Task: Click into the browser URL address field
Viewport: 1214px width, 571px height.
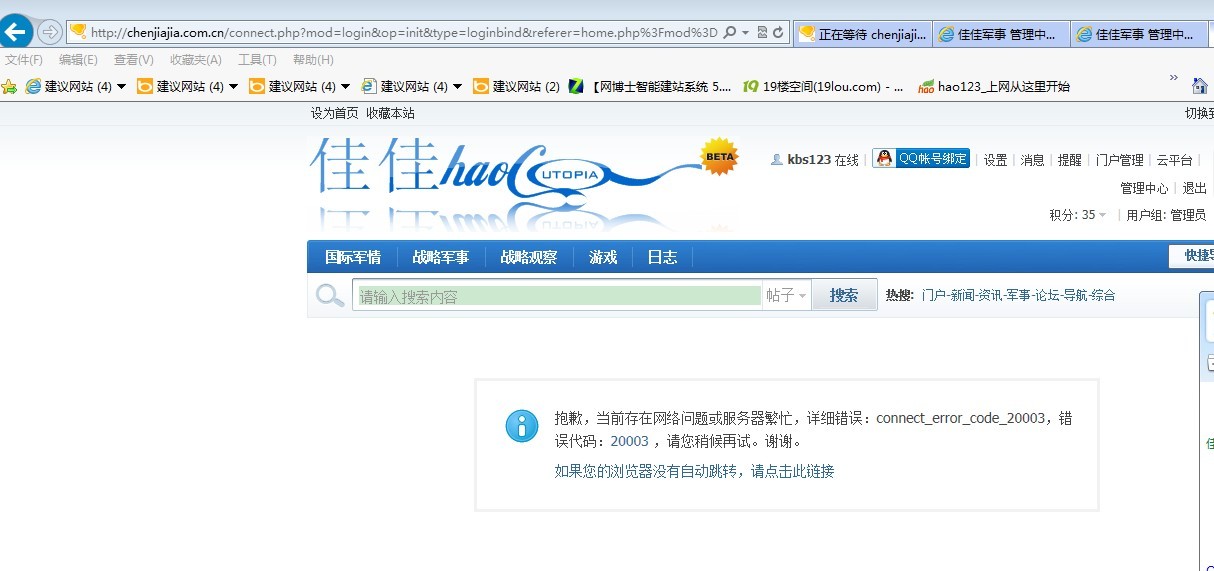Action: click(404, 32)
